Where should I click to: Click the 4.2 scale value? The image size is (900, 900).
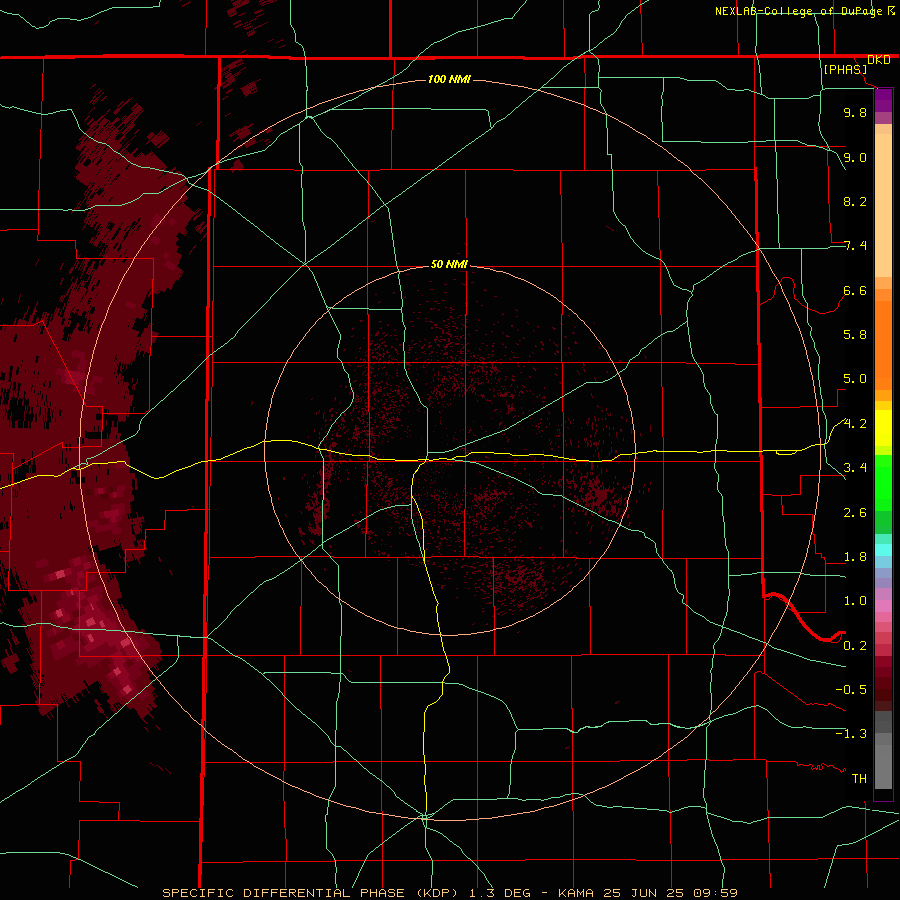[x=855, y=424]
